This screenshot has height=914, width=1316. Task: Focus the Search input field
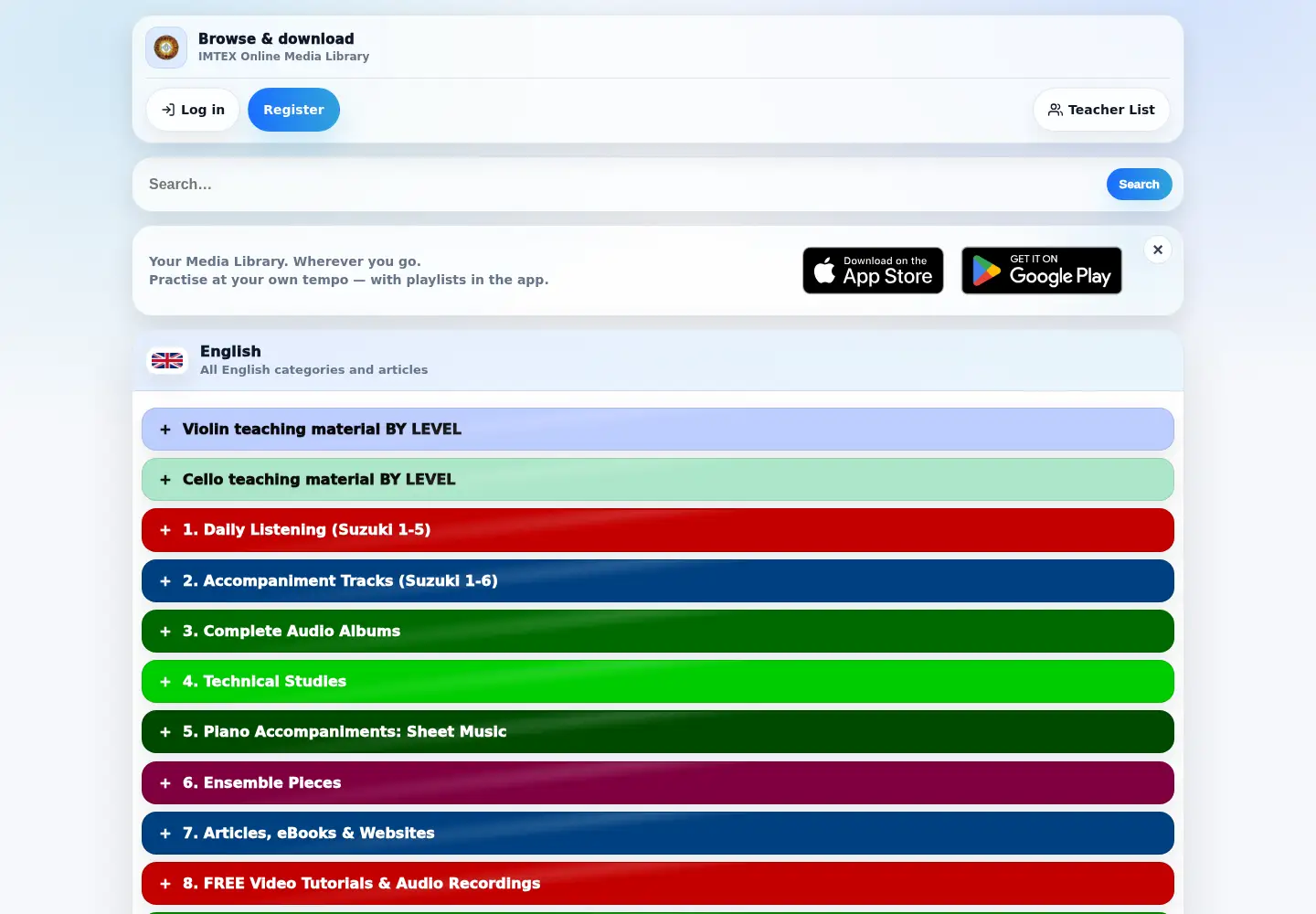click(621, 185)
